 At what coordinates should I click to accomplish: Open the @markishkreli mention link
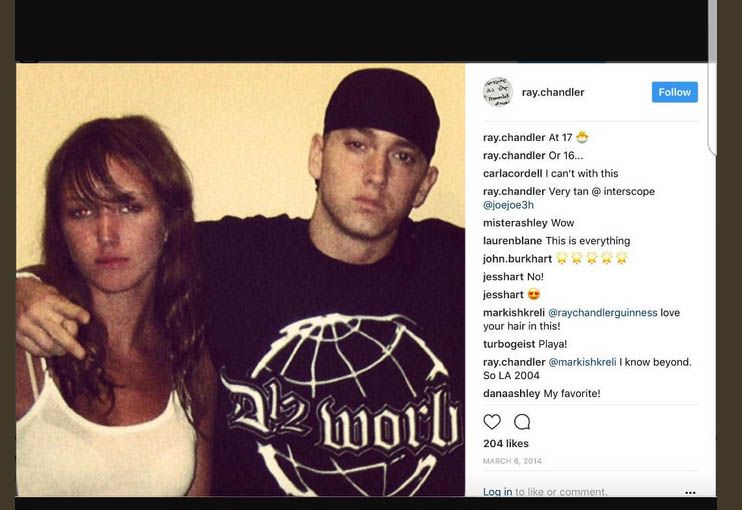[x=582, y=362]
